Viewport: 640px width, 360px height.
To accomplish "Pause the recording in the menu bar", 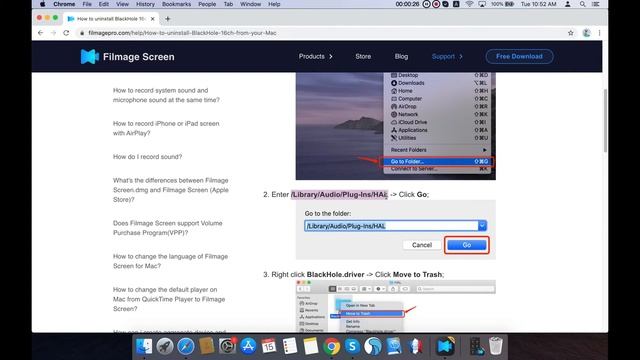I will tap(426, 4).
